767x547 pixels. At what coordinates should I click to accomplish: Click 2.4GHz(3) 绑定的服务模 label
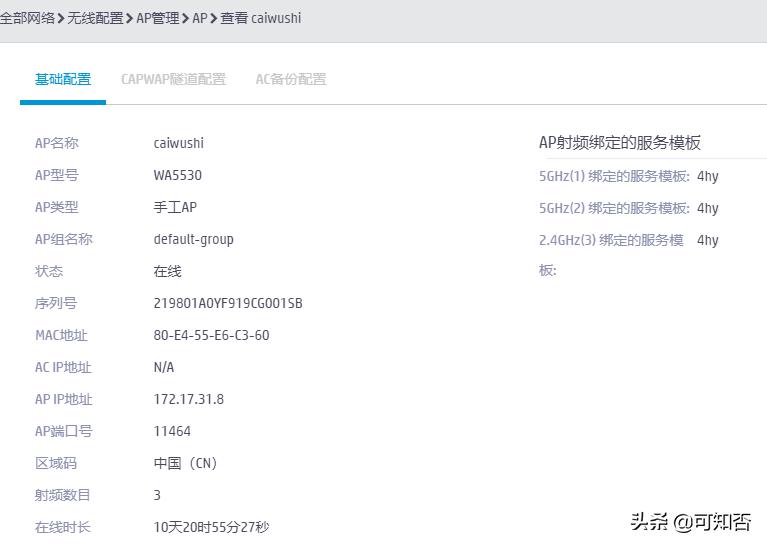point(611,240)
